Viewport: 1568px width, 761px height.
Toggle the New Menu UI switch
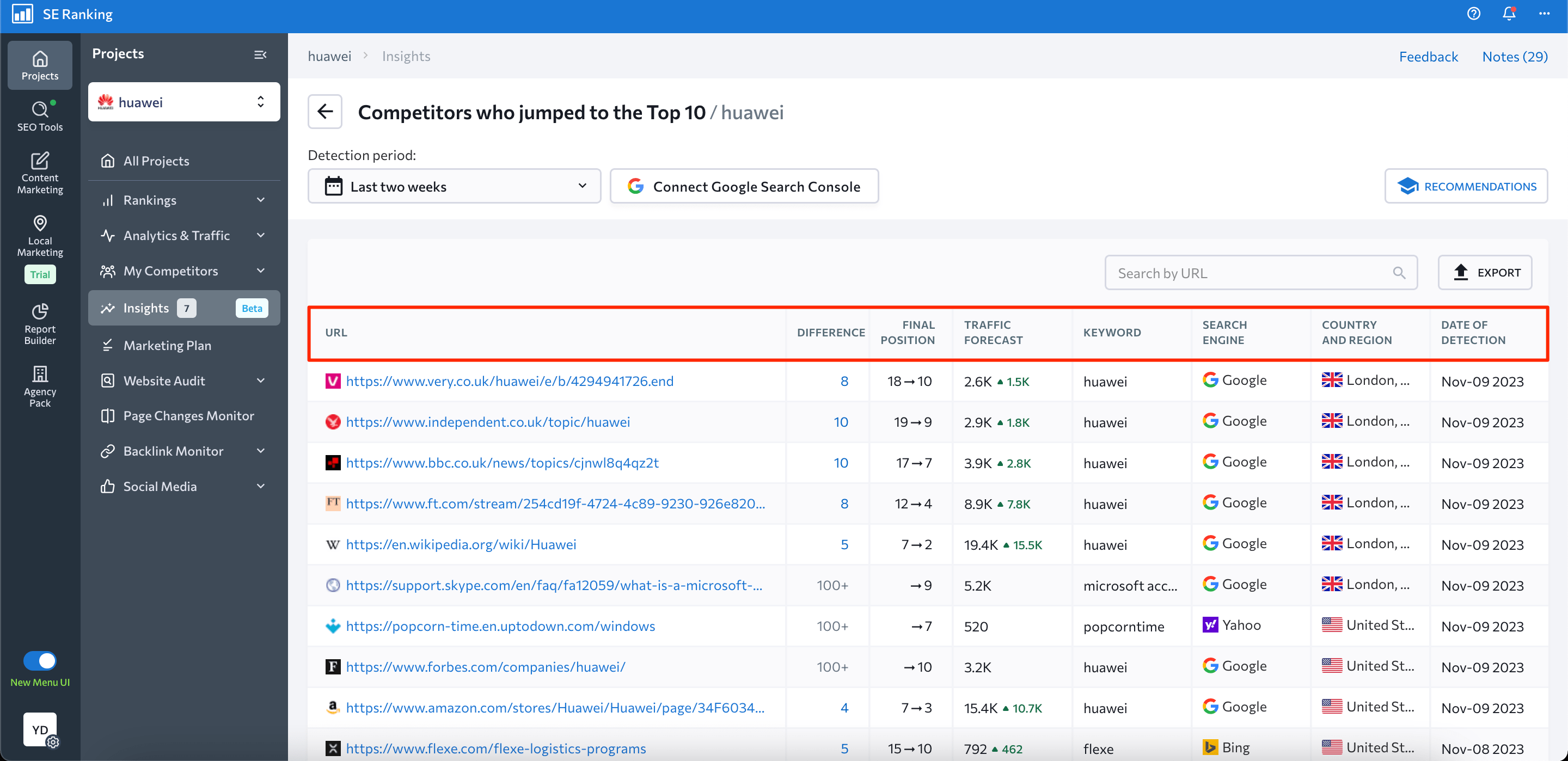40,660
